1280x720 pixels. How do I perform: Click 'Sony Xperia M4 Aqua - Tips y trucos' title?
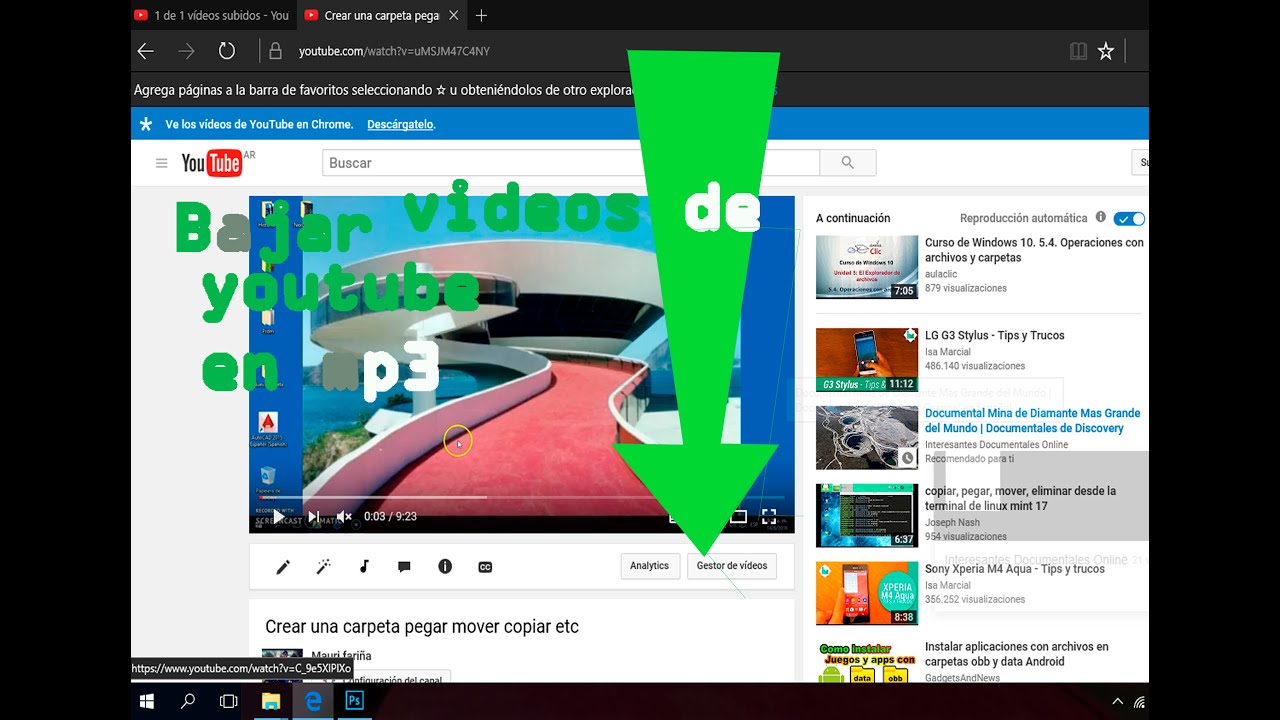pos(1015,569)
